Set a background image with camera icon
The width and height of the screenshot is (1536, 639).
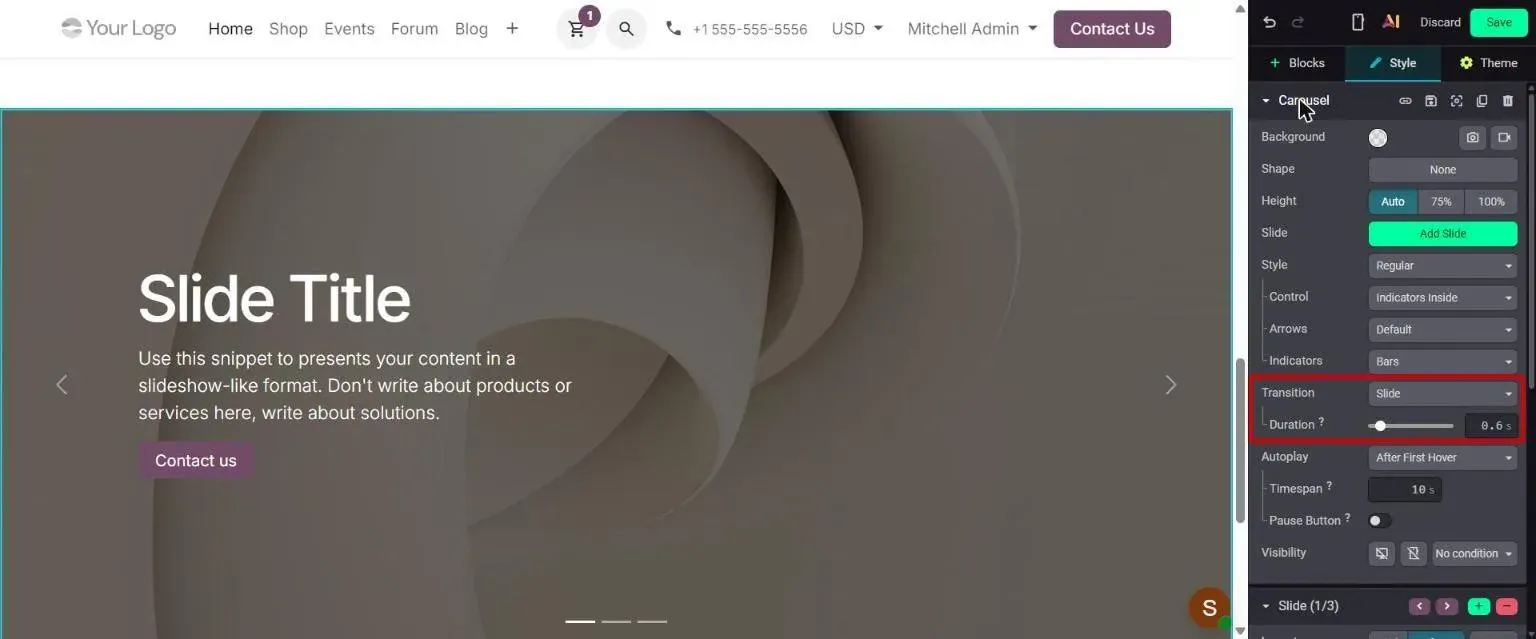[x=1472, y=138]
